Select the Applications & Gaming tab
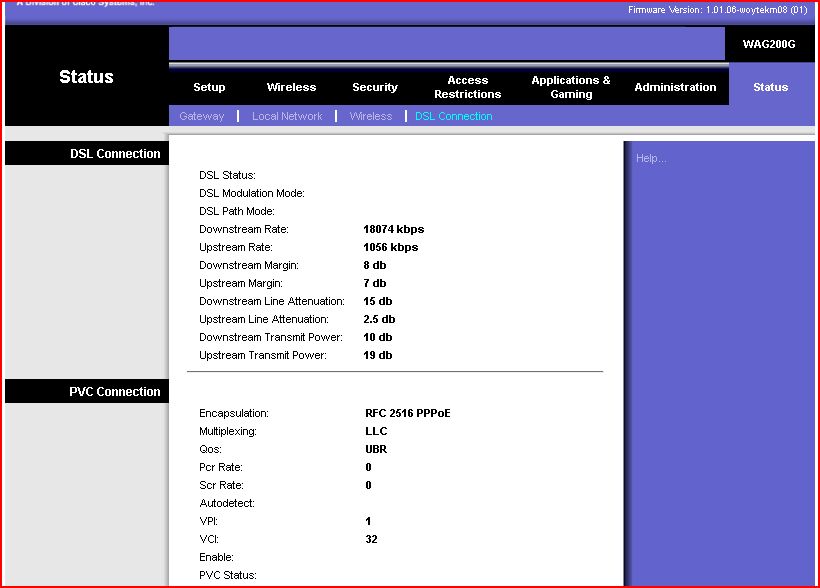820x588 pixels. coord(571,87)
